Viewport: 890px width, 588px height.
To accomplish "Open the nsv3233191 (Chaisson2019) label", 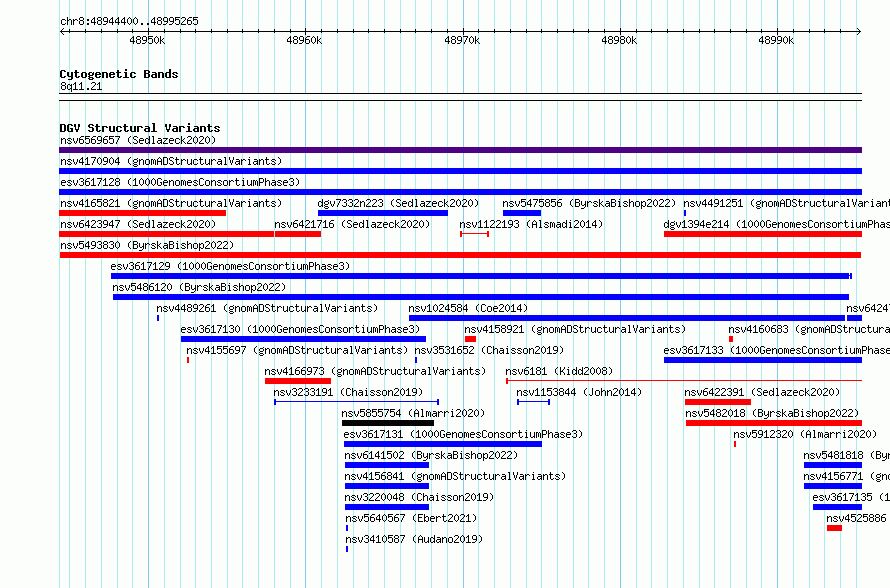I will pyautogui.click(x=348, y=392).
